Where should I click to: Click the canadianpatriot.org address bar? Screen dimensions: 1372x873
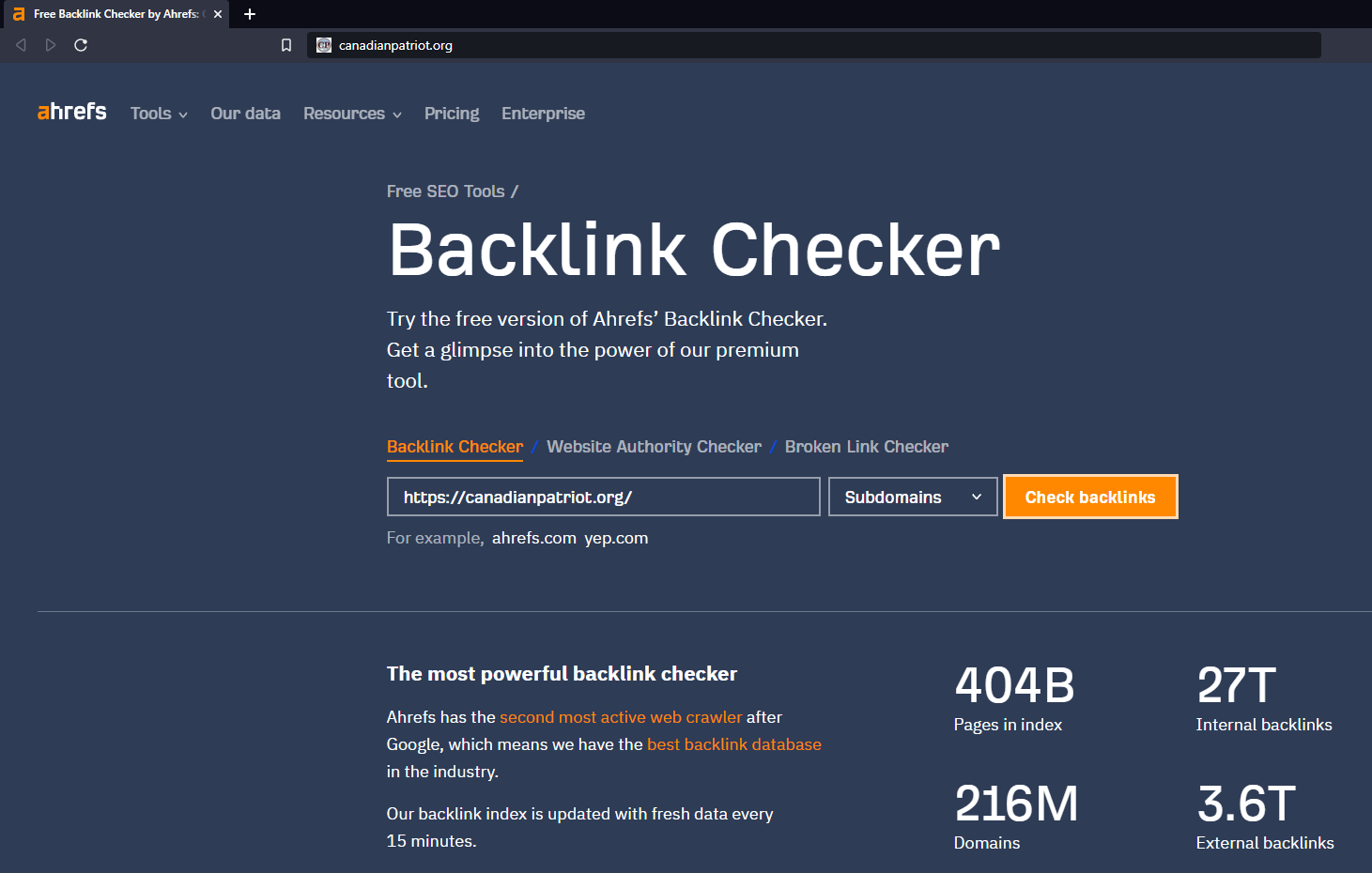pyautogui.click(x=813, y=45)
